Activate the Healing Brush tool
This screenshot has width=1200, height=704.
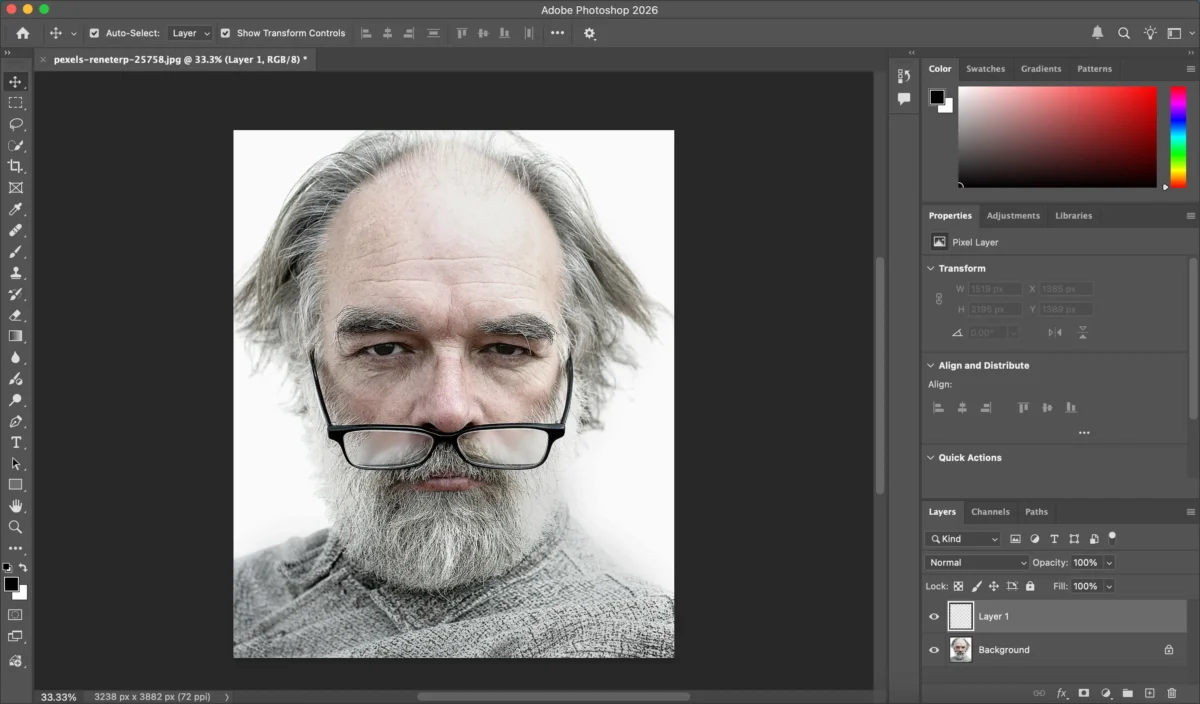click(15, 230)
